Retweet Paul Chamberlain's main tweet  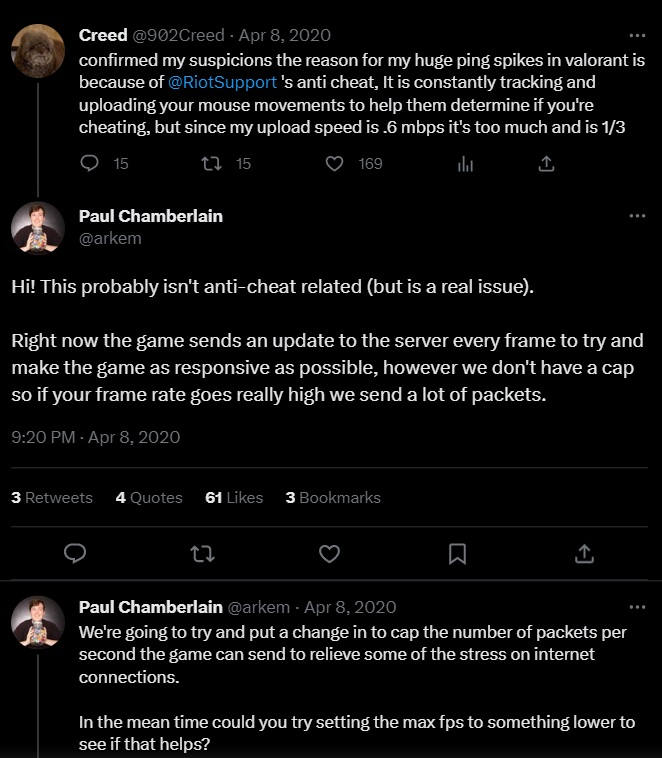pyautogui.click(x=202, y=553)
